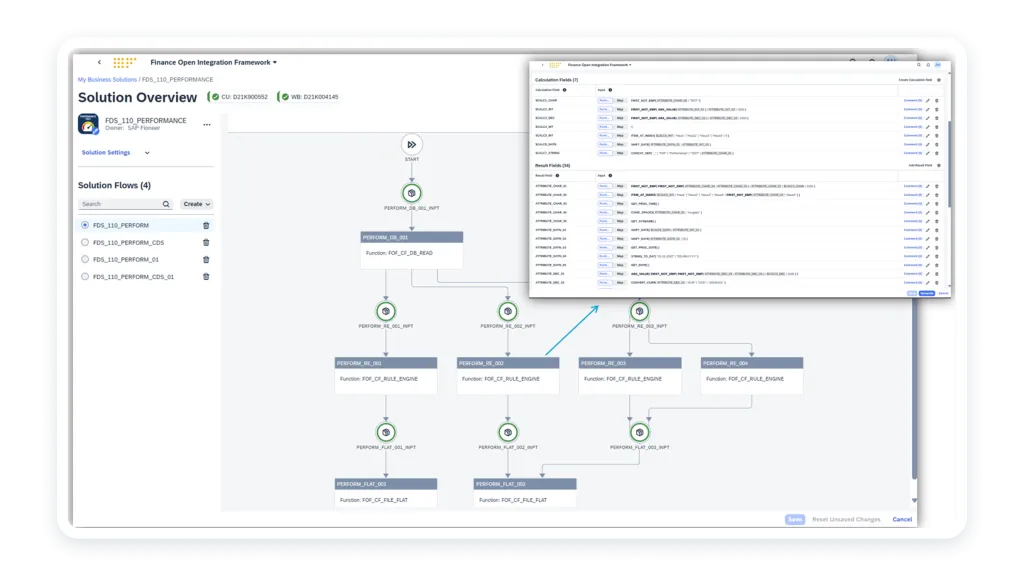
Task: Delete the ATTRIBUTE_CHAR_03 result field row
Action: click(936, 204)
